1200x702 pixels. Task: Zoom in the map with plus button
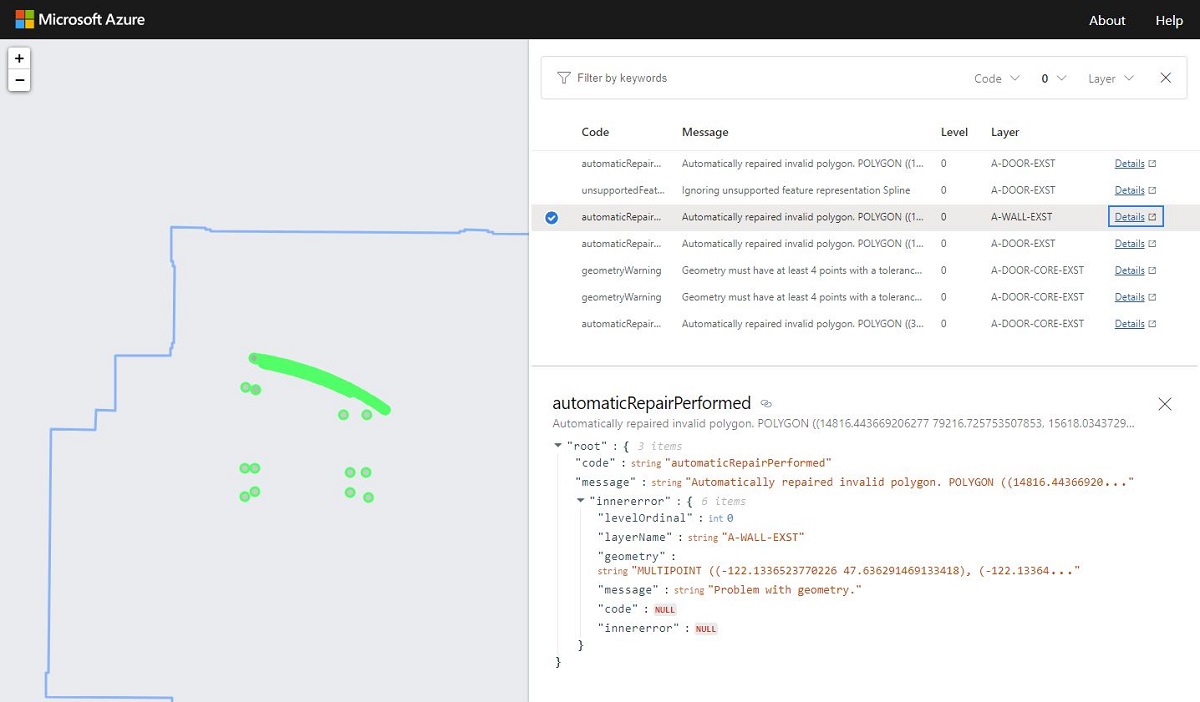tap(19, 58)
